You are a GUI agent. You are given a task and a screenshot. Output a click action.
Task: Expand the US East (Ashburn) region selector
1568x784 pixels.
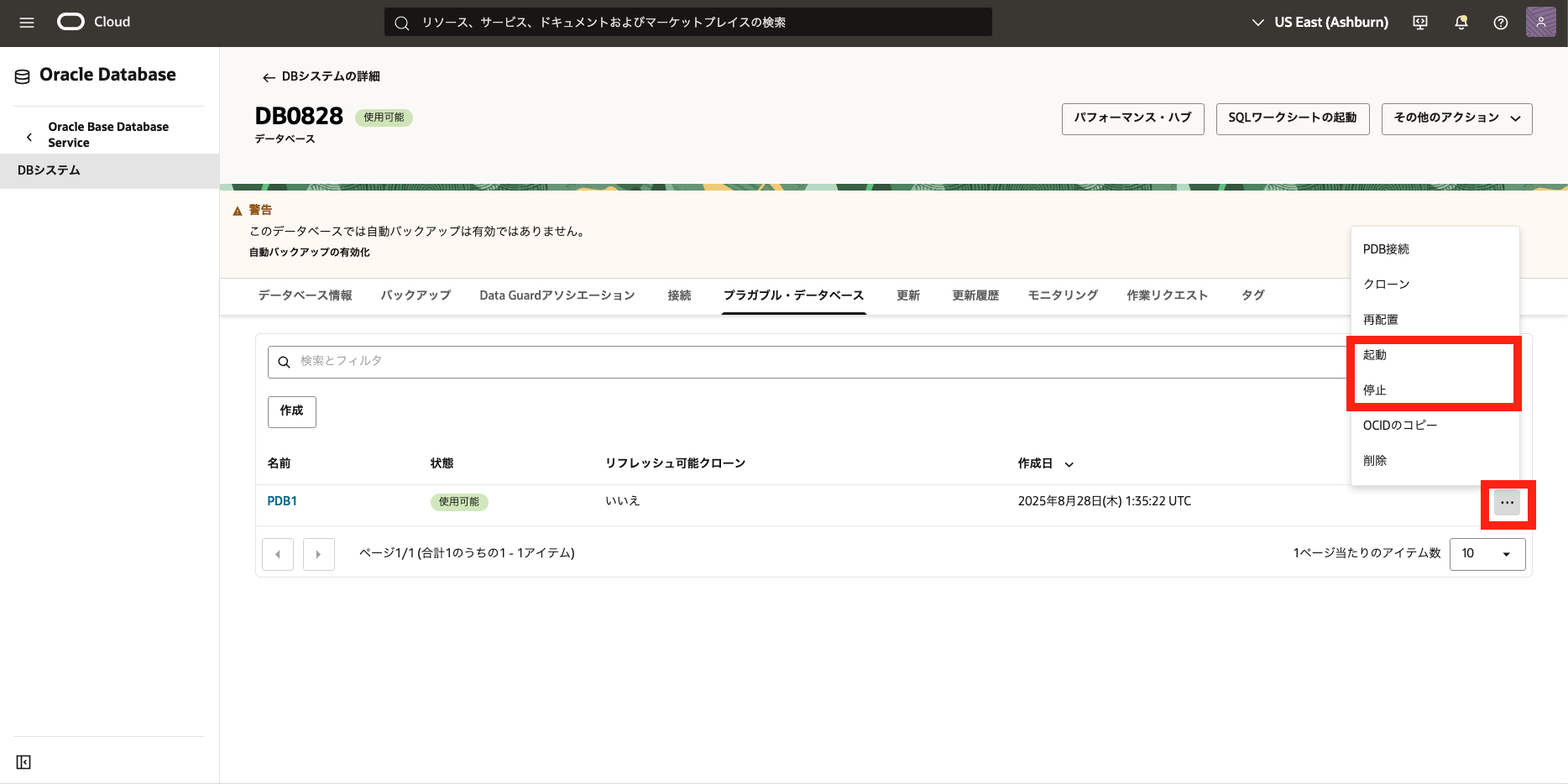click(x=1320, y=23)
